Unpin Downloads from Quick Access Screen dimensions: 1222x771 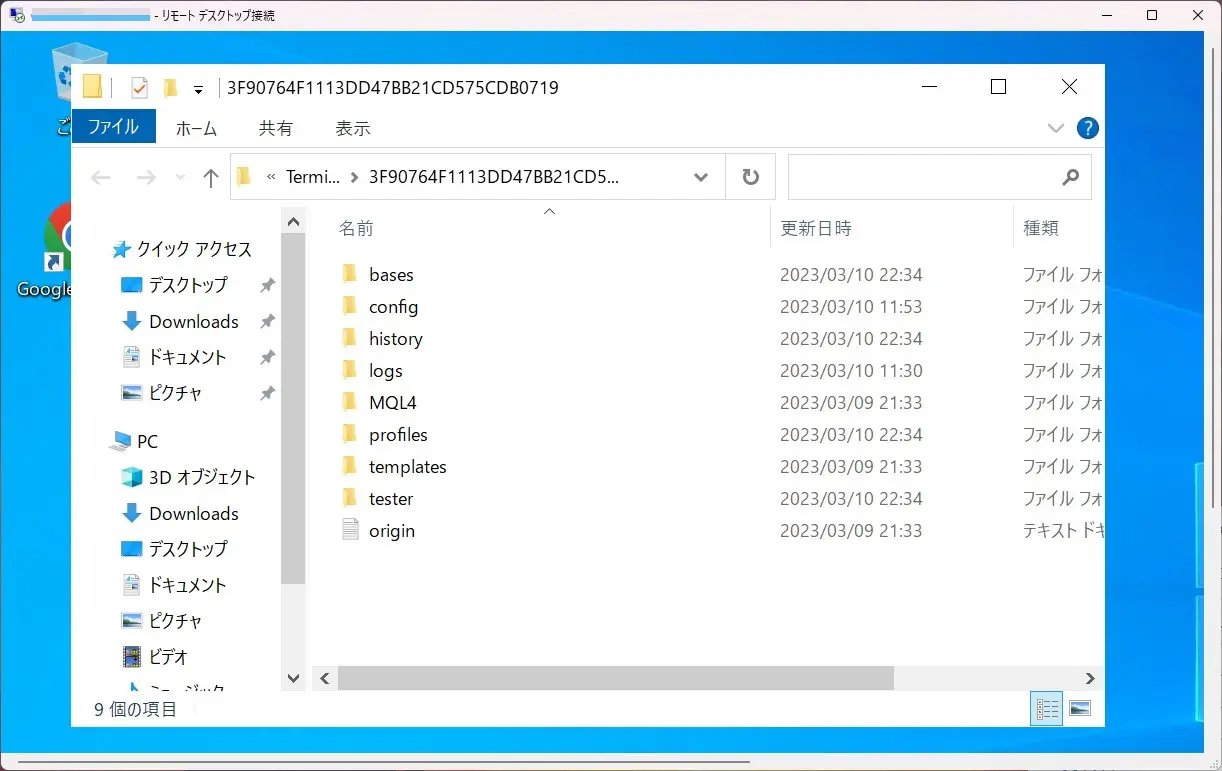[x=267, y=322]
